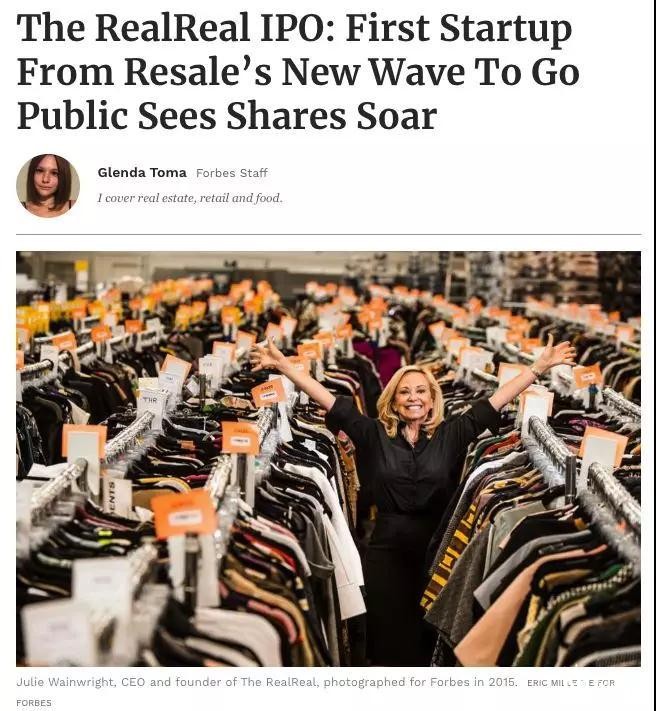Click the 'ERIC MILLETTE FOR' photo credit
656x711 pixels.
pos(571,683)
